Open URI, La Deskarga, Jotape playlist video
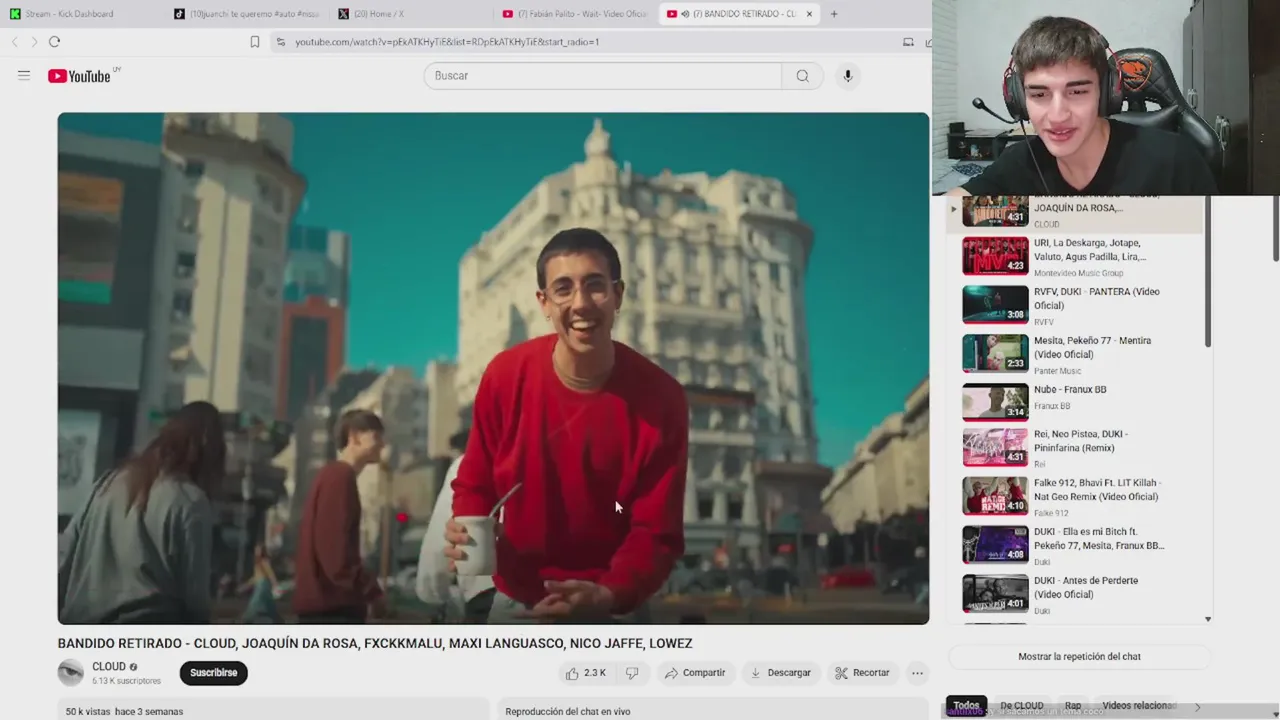The image size is (1280, 720). pyautogui.click(x=1075, y=257)
